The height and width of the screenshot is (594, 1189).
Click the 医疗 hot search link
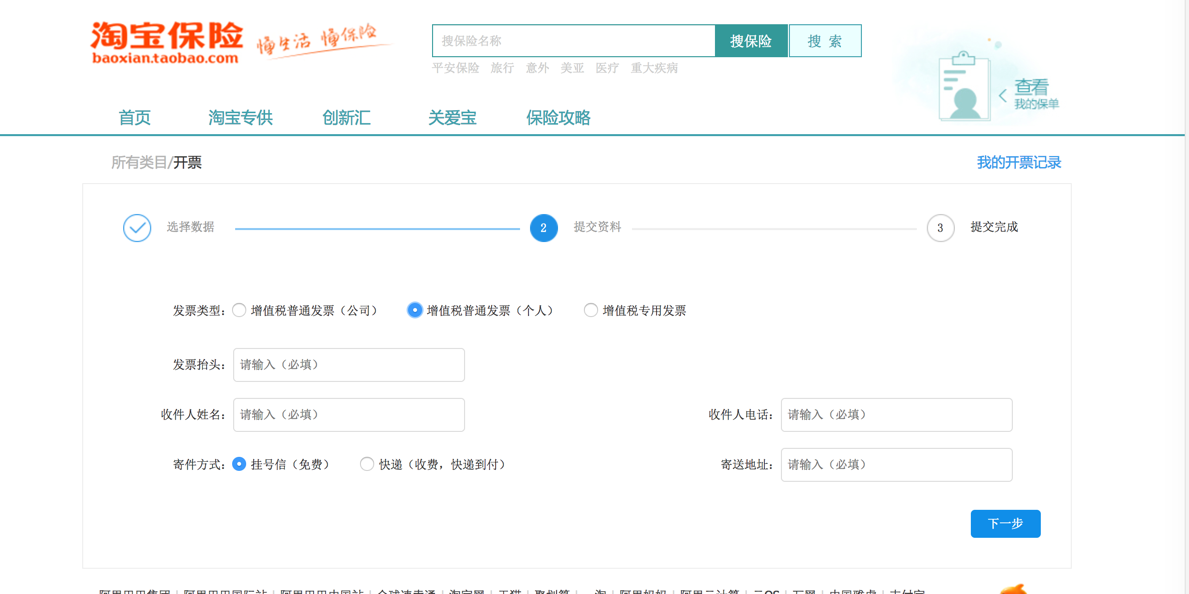coord(607,68)
